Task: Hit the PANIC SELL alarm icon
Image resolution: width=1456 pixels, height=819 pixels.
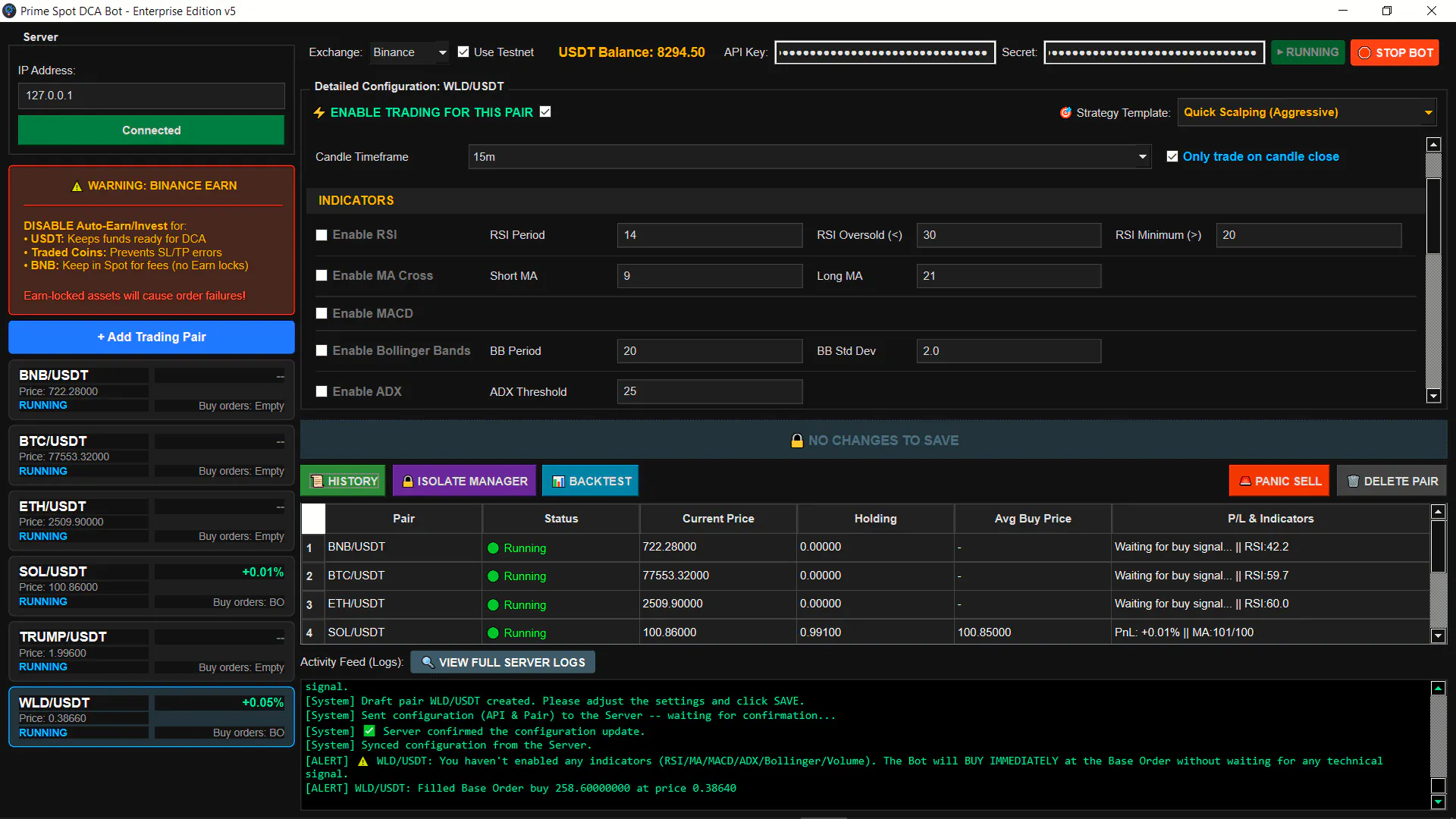Action: click(x=1245, y=481)
